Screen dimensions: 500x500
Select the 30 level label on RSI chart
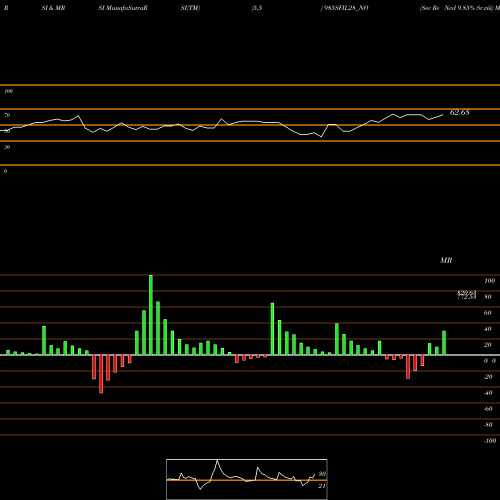[7, 147]
